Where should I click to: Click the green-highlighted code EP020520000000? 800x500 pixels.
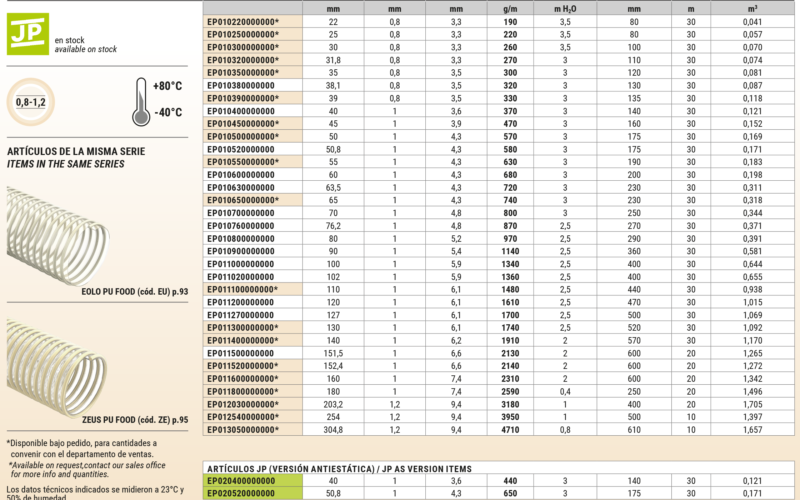point(240,493)
